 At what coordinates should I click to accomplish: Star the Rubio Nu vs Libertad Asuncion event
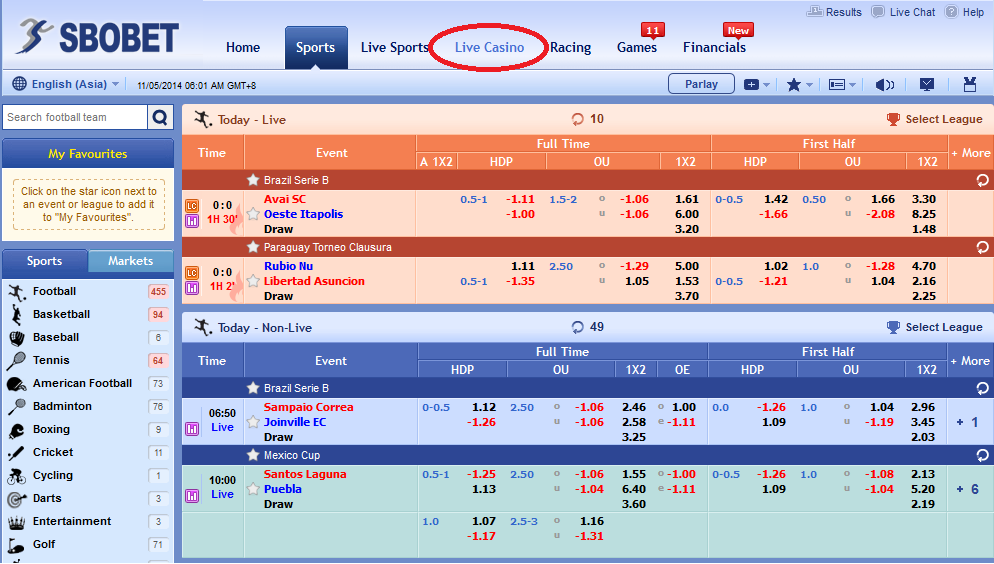click(253, 281)
